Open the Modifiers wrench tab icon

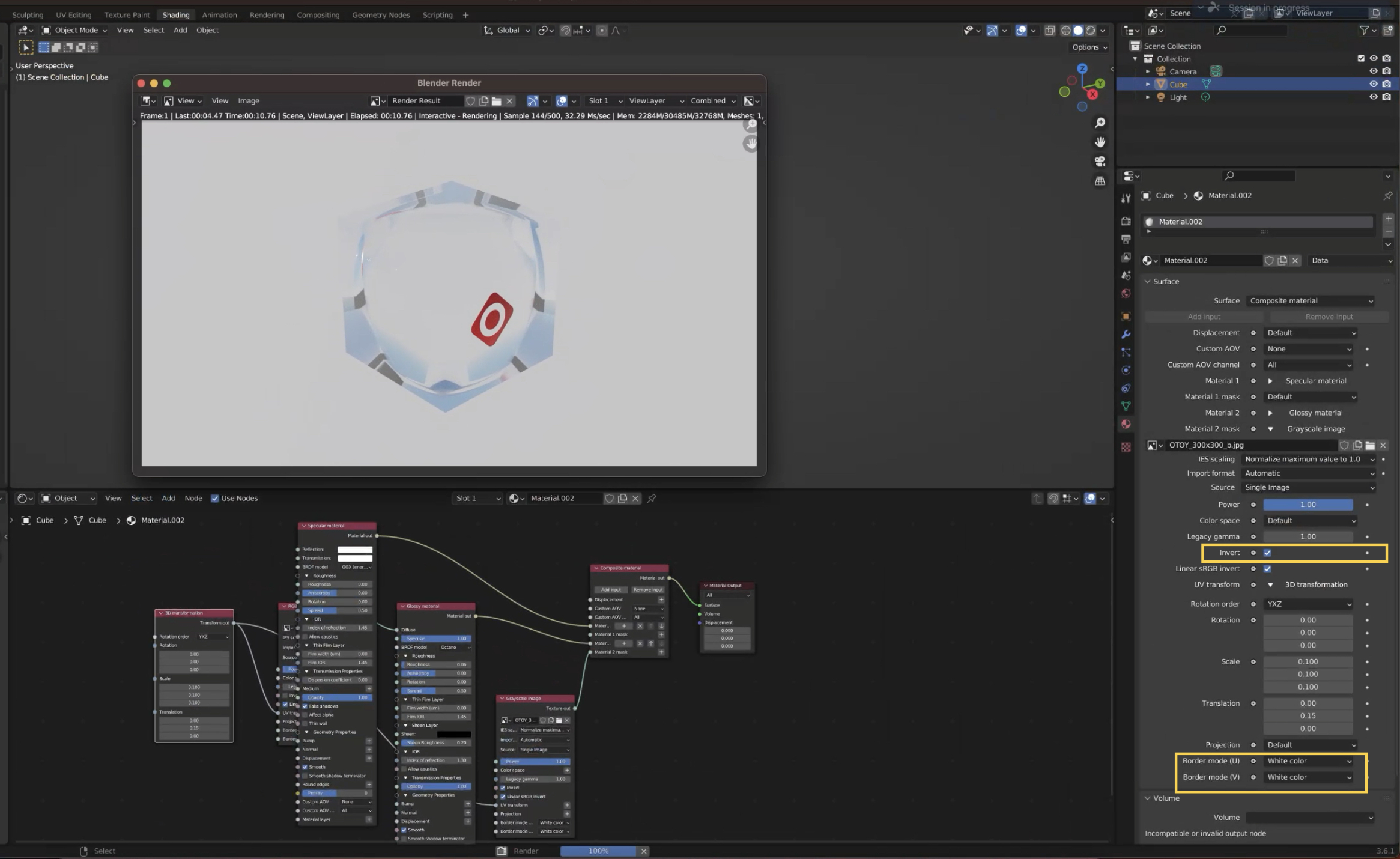click(1126, 334)
